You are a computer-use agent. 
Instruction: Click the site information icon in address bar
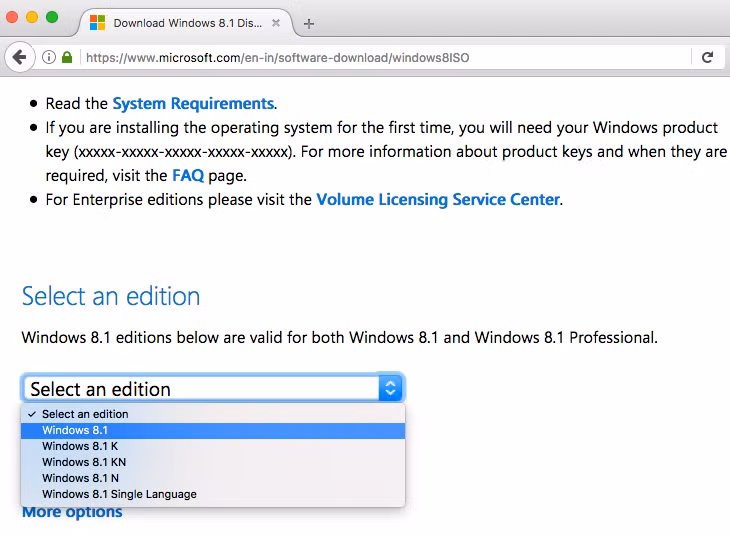click(x=48, y=58)
